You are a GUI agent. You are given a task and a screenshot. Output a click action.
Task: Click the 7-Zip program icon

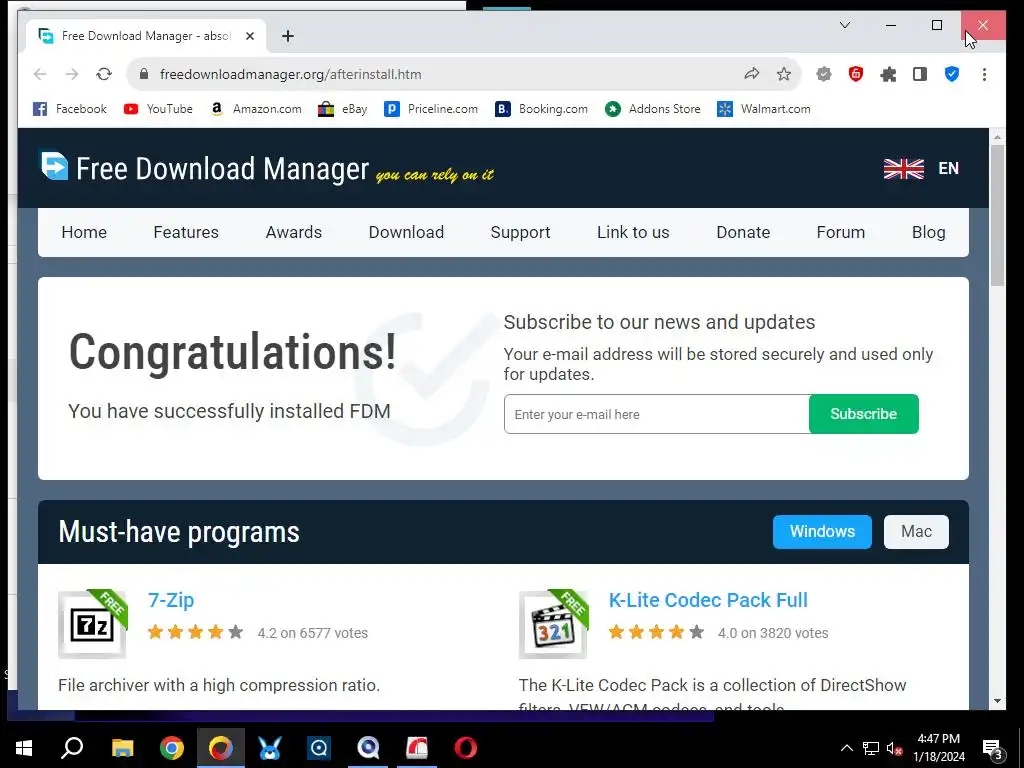click(92, 624)
